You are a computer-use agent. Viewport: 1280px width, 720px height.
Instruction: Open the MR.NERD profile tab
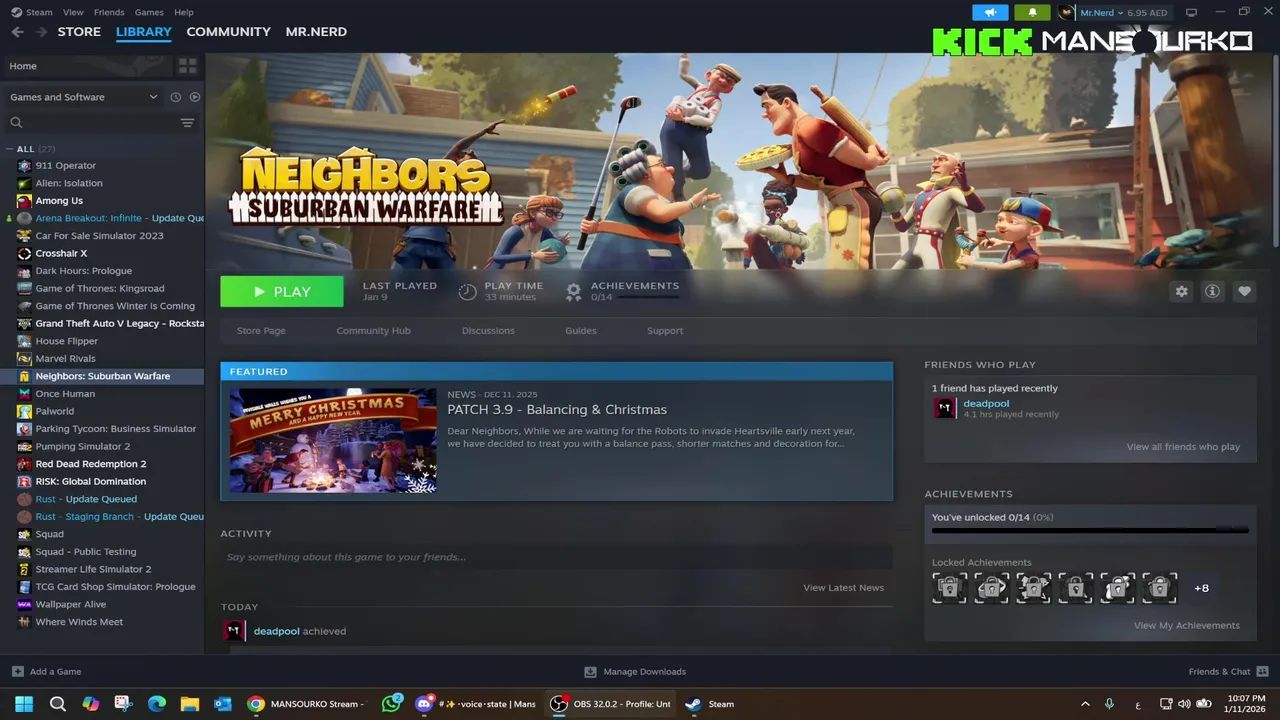click(316, 32)
